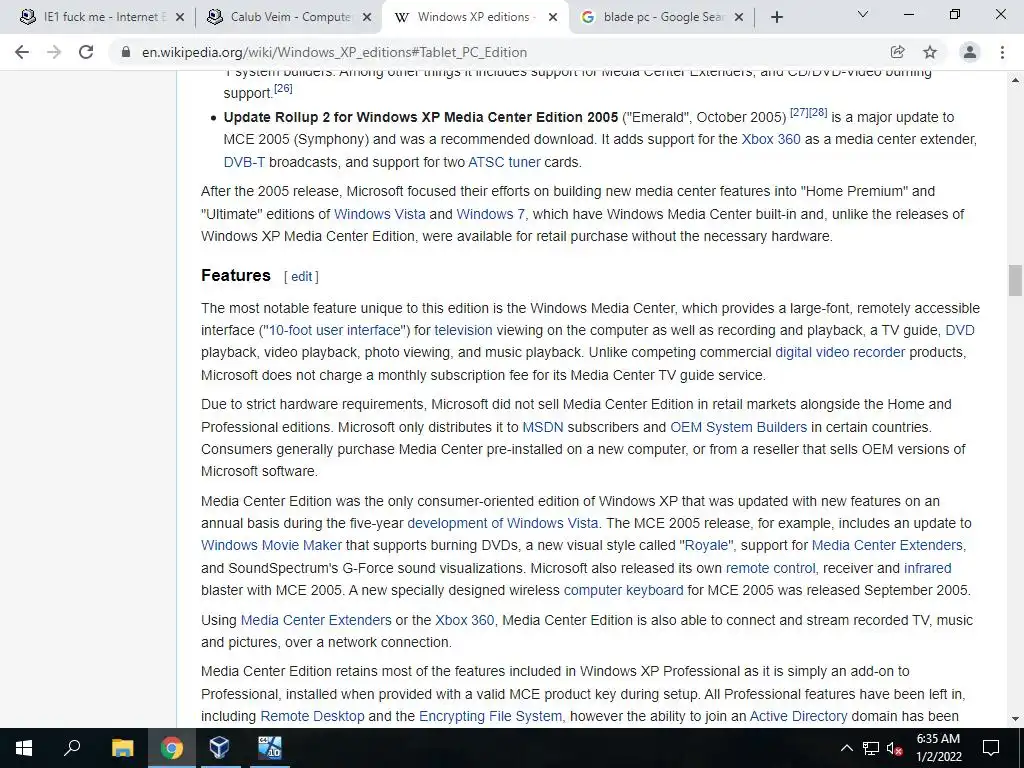Open 'Media Center Extenders' link after Royale
Viewport: 1024px width, 768px height.
(888, 545)
